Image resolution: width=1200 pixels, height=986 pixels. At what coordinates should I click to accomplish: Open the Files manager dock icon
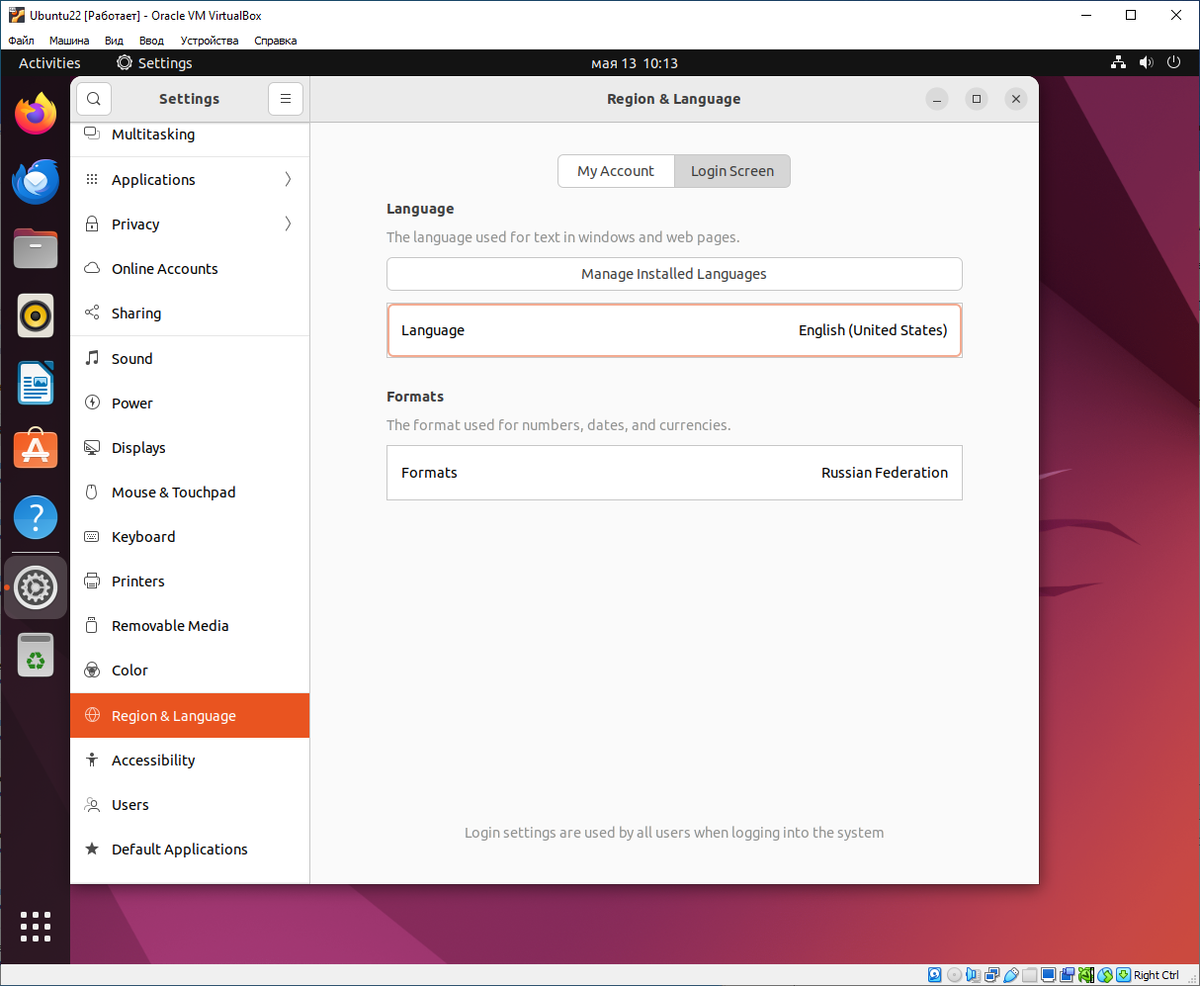36,248
